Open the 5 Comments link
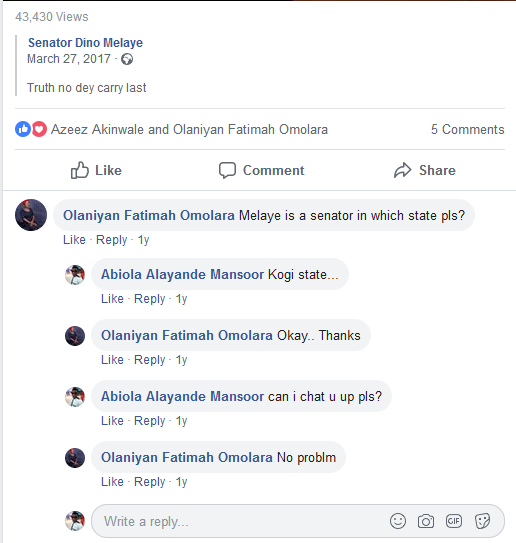 pyautogui.click(x=468, y=130)
